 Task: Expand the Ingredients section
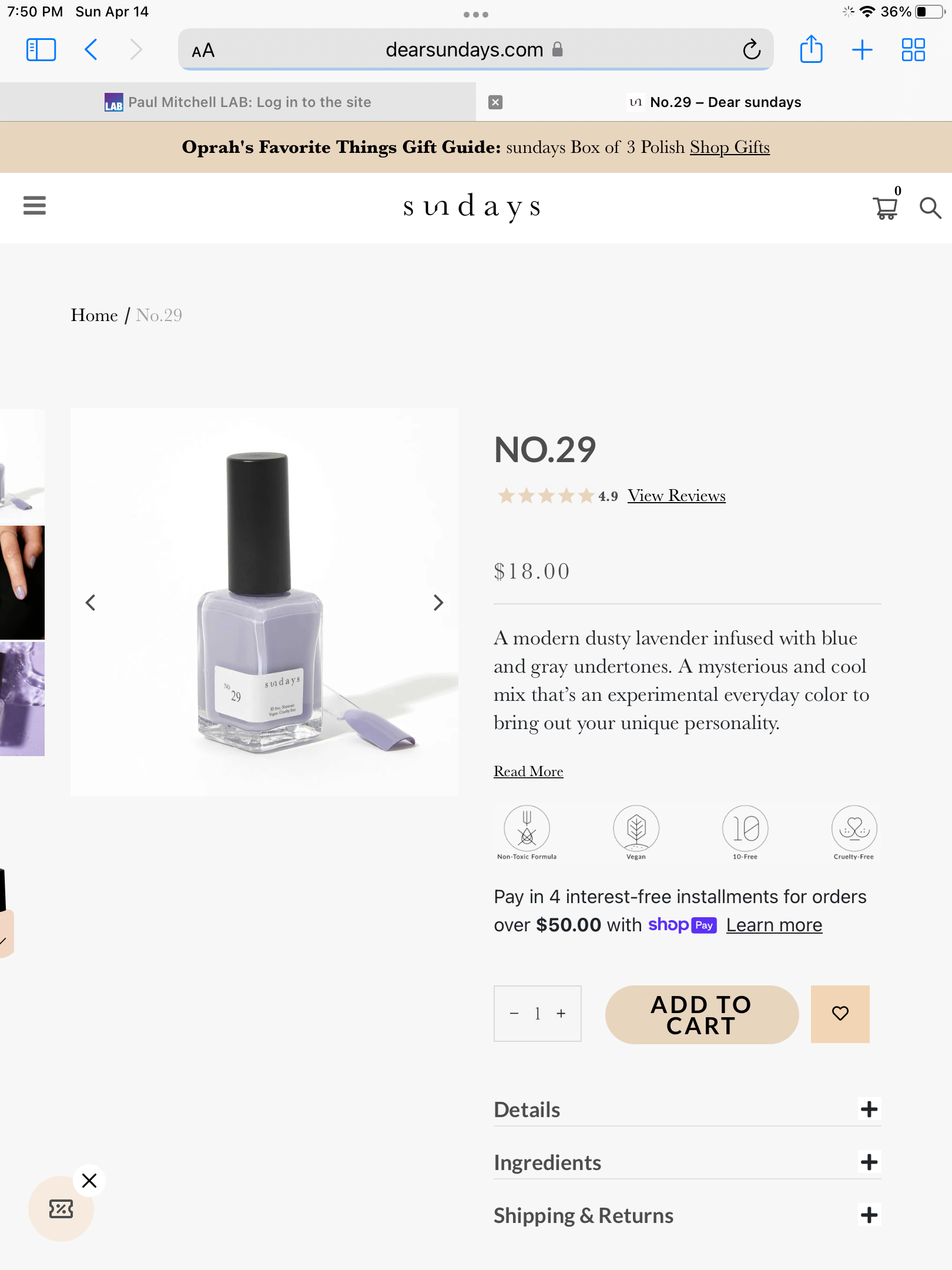869,1162
